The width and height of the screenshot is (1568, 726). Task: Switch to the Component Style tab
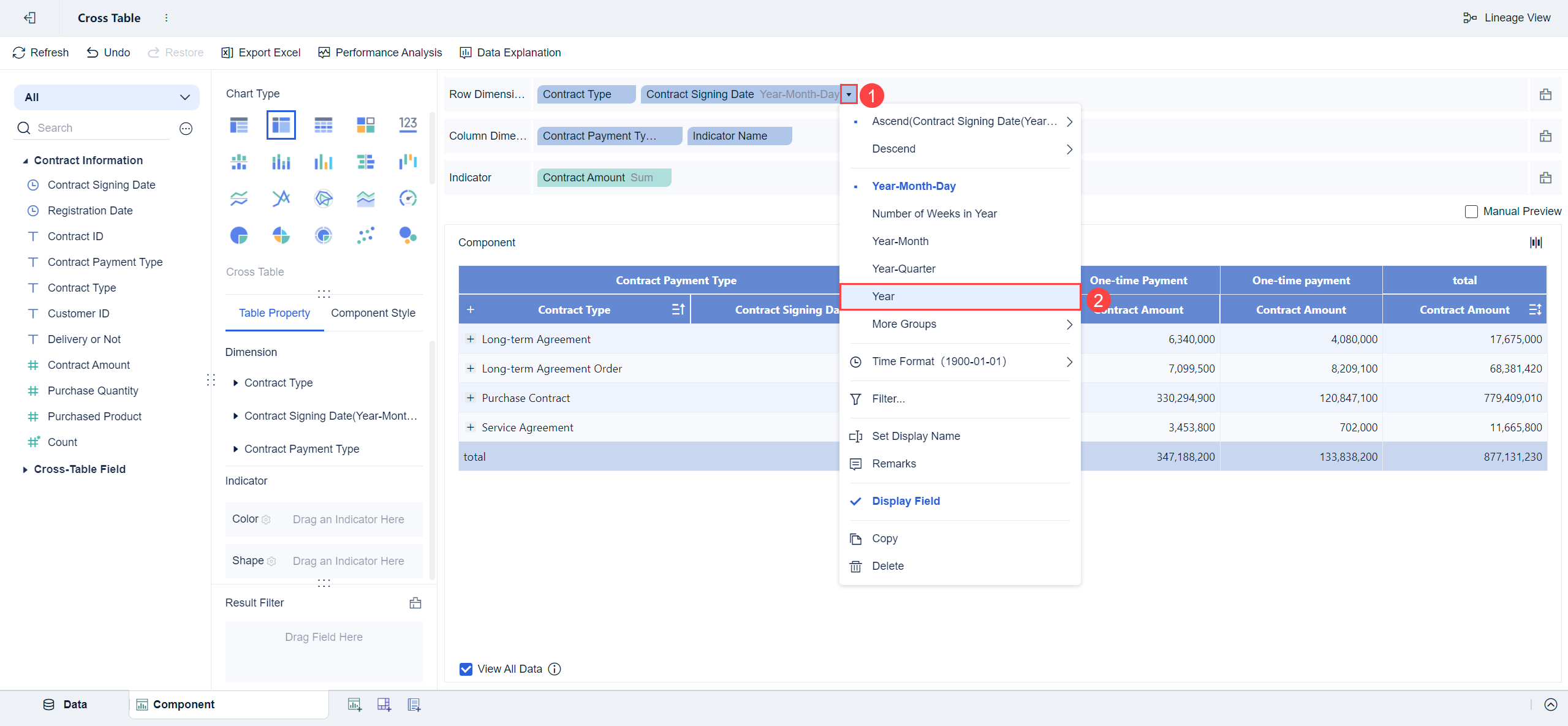click(x=373, y=313)
